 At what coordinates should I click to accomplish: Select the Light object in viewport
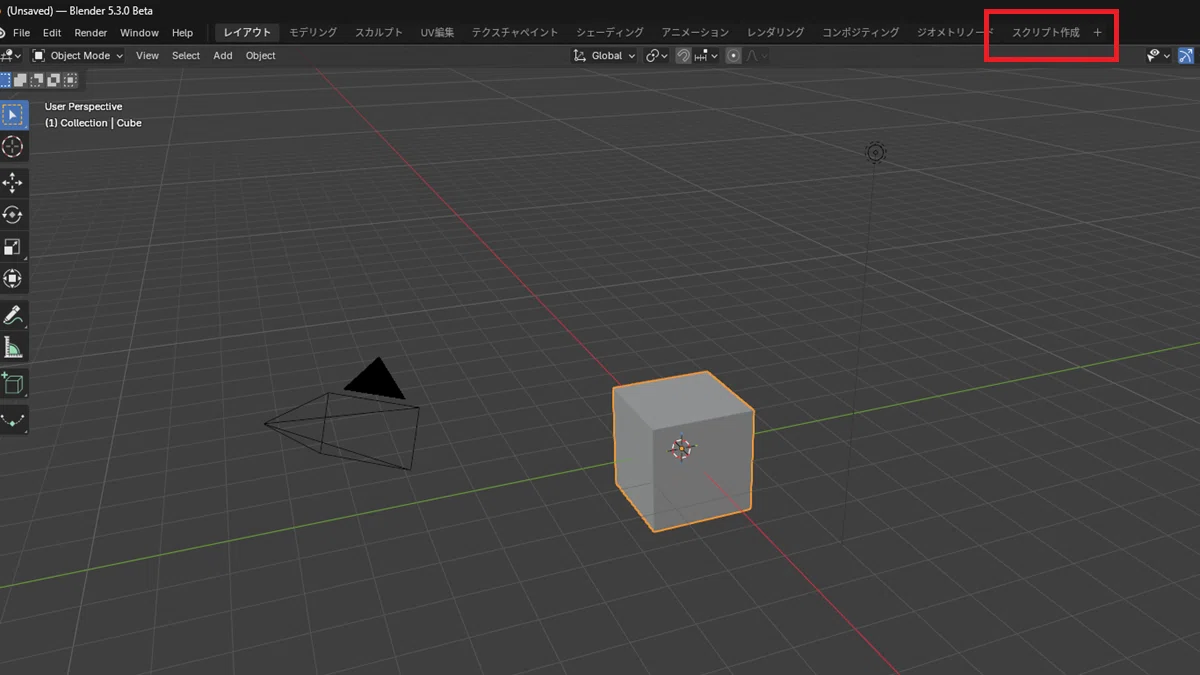pos(876,152)
